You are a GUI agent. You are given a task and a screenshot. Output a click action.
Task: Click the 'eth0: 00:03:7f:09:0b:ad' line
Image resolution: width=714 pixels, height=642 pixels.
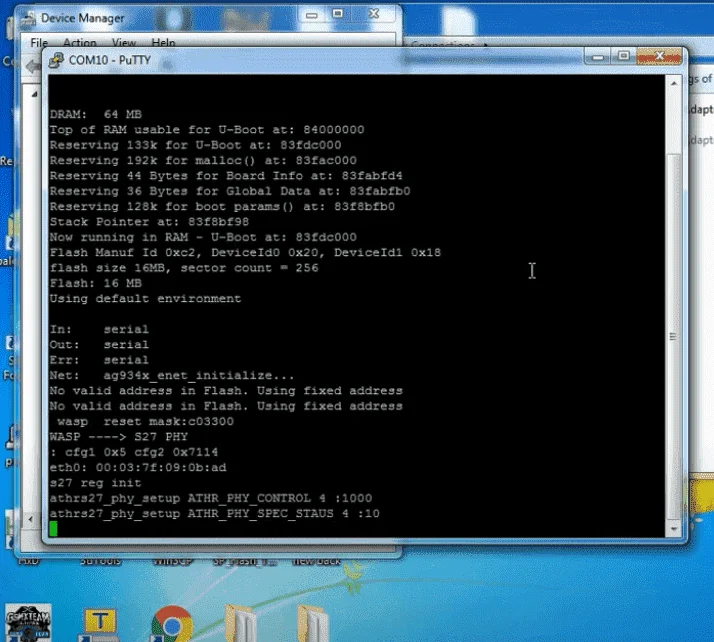(x=138, y=468)
